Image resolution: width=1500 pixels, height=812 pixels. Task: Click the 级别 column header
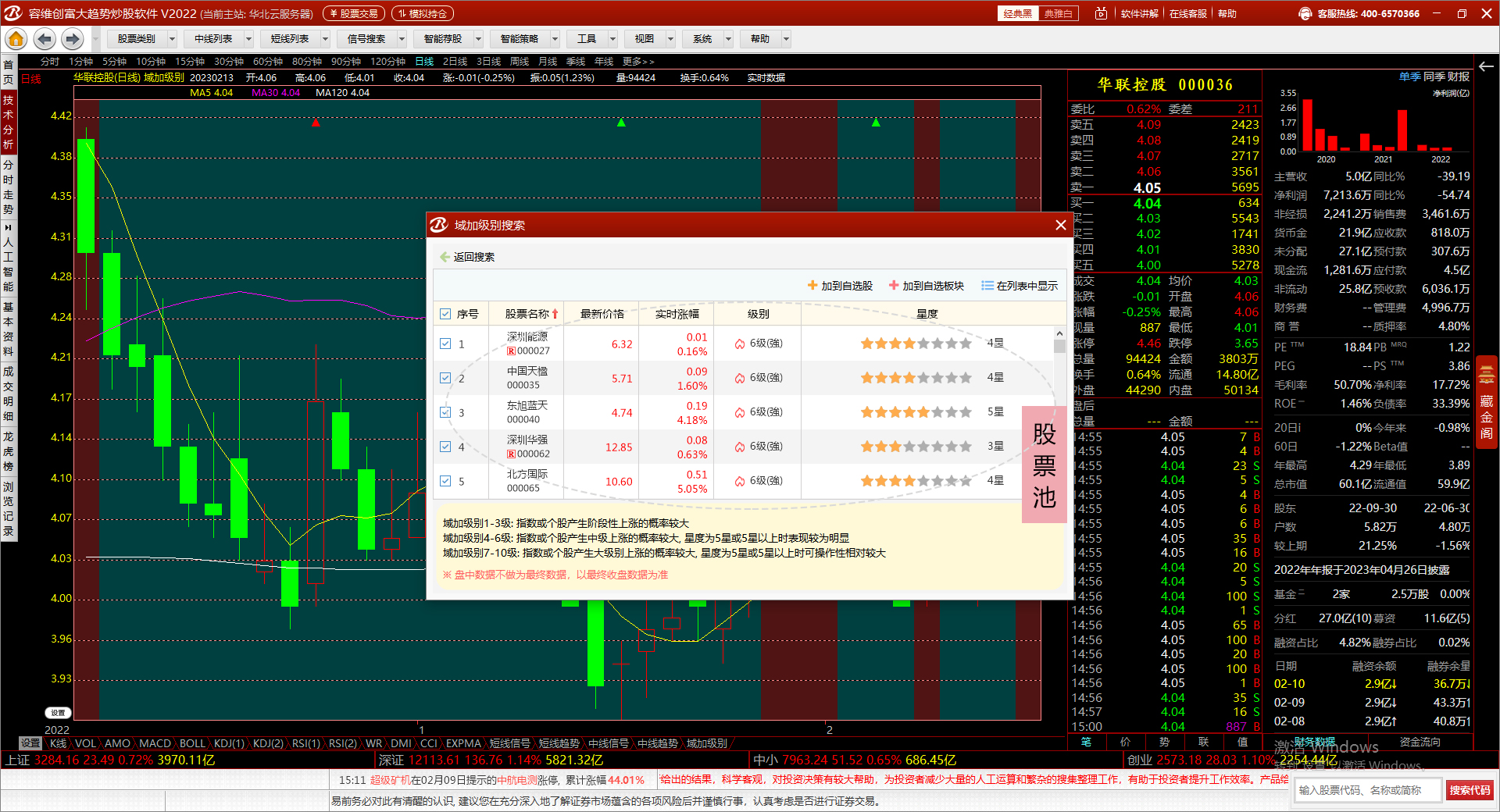[x=758, y=314]
